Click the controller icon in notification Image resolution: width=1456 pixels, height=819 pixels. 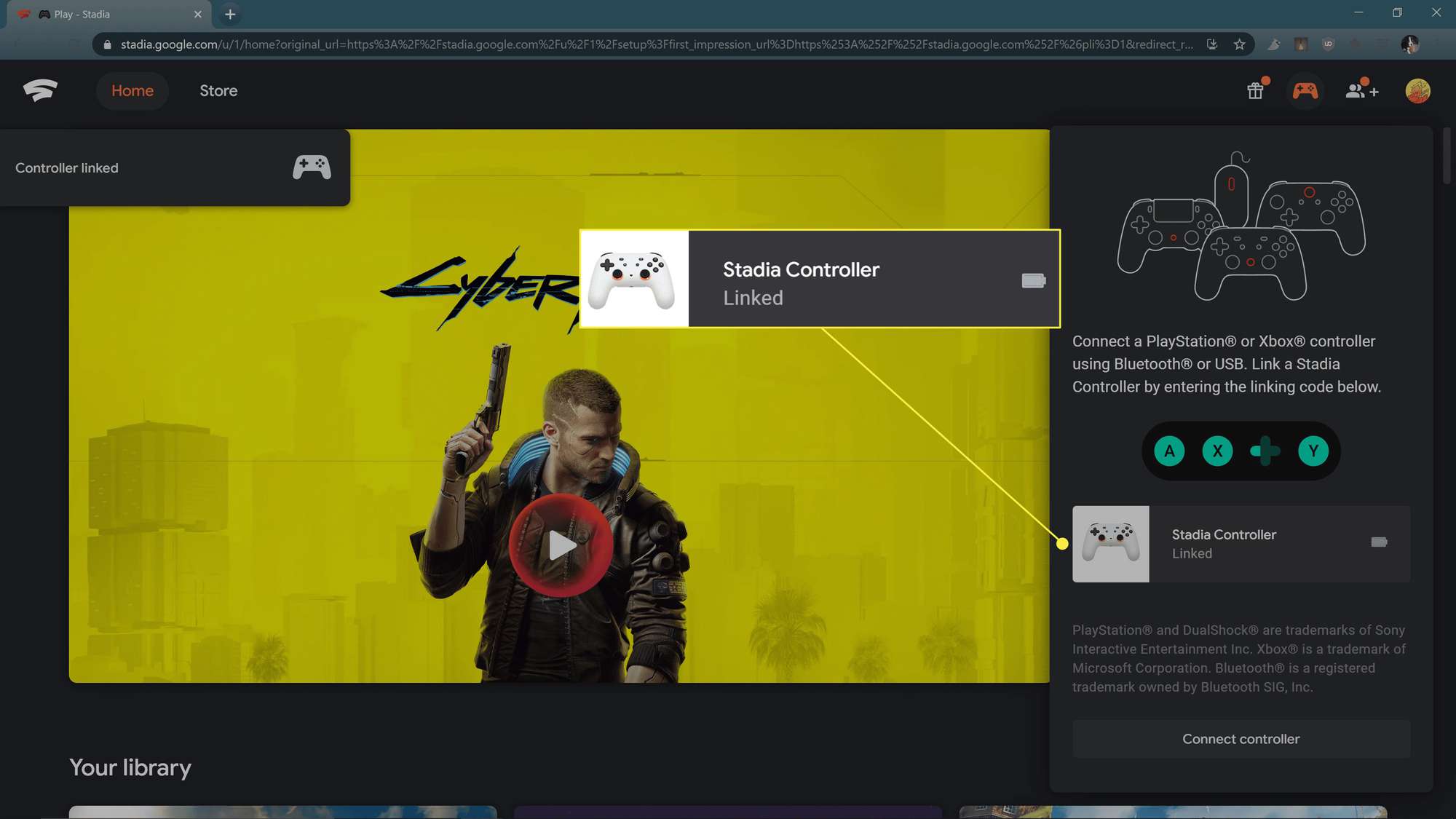[312, 167]
